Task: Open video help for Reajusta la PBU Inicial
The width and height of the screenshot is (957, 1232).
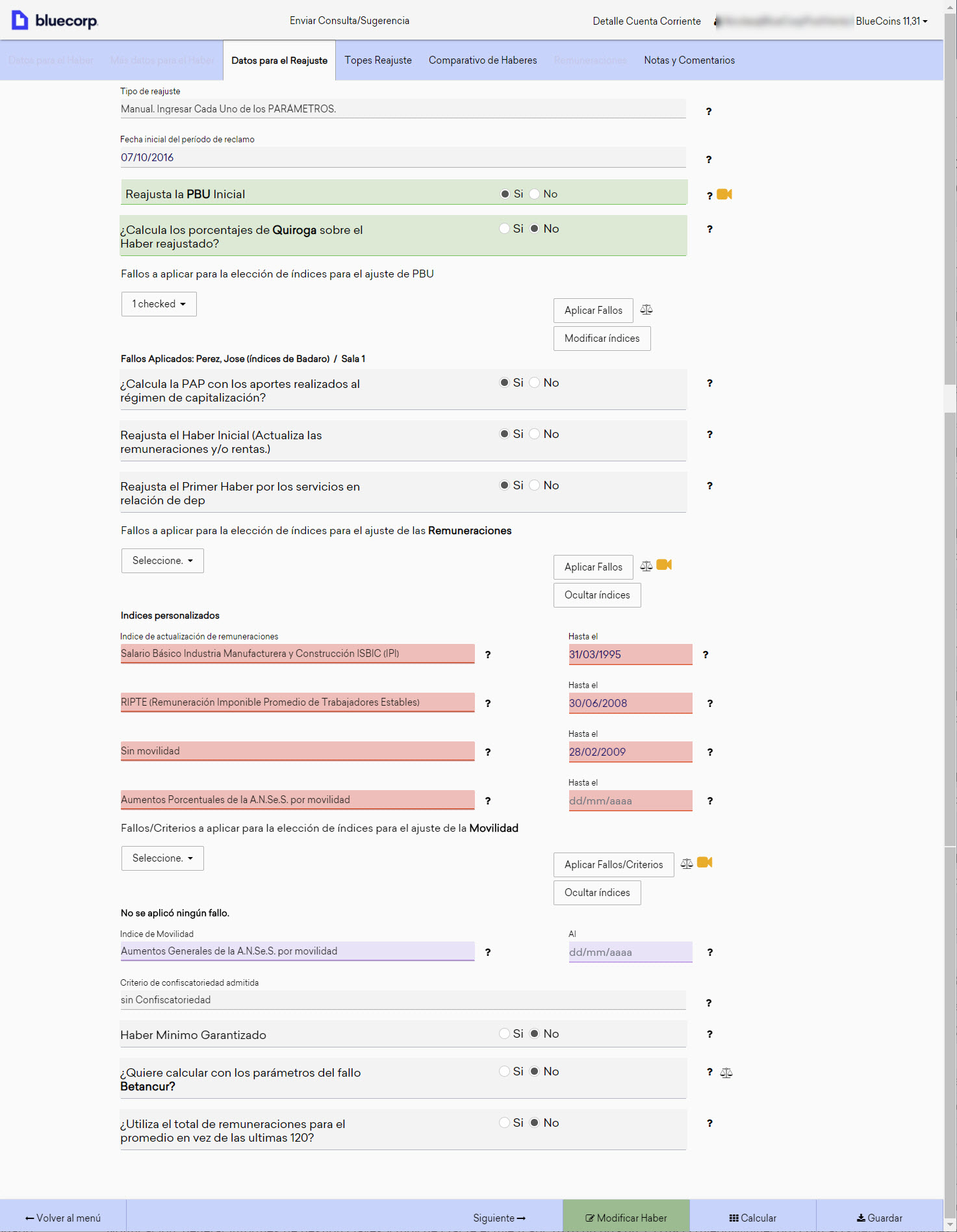Action: tap(724, 194)
